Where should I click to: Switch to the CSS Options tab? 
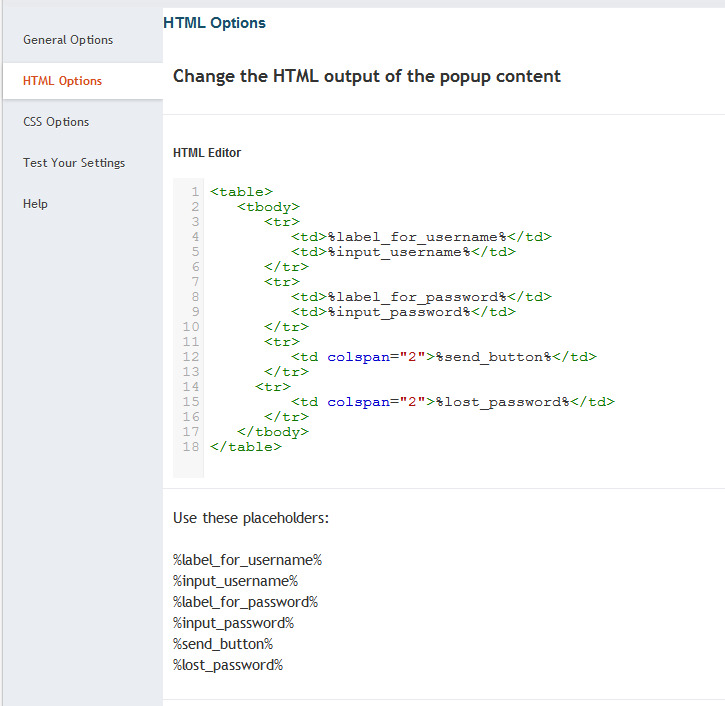56,122
